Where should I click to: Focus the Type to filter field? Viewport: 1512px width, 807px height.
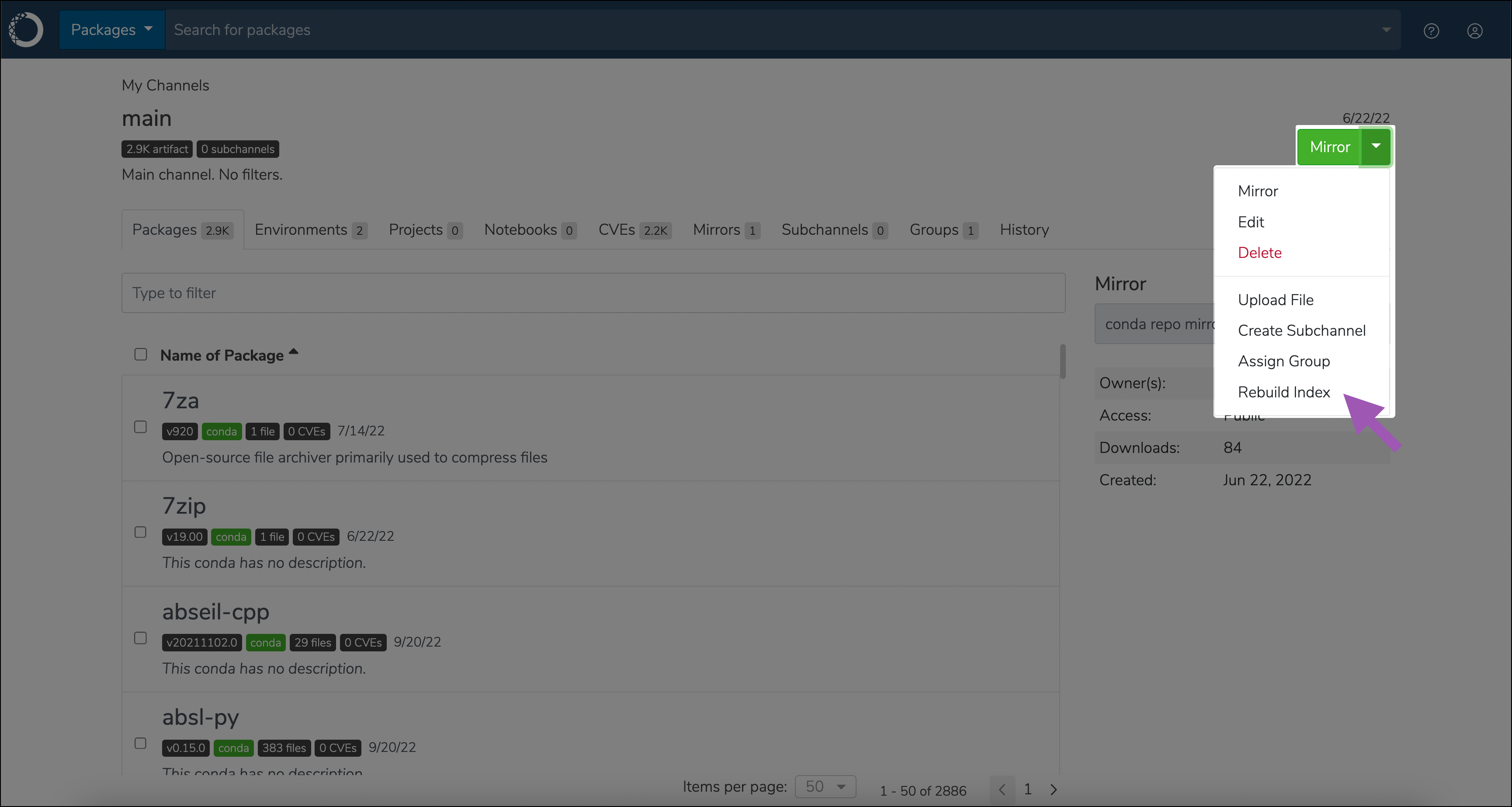point(593,293)
